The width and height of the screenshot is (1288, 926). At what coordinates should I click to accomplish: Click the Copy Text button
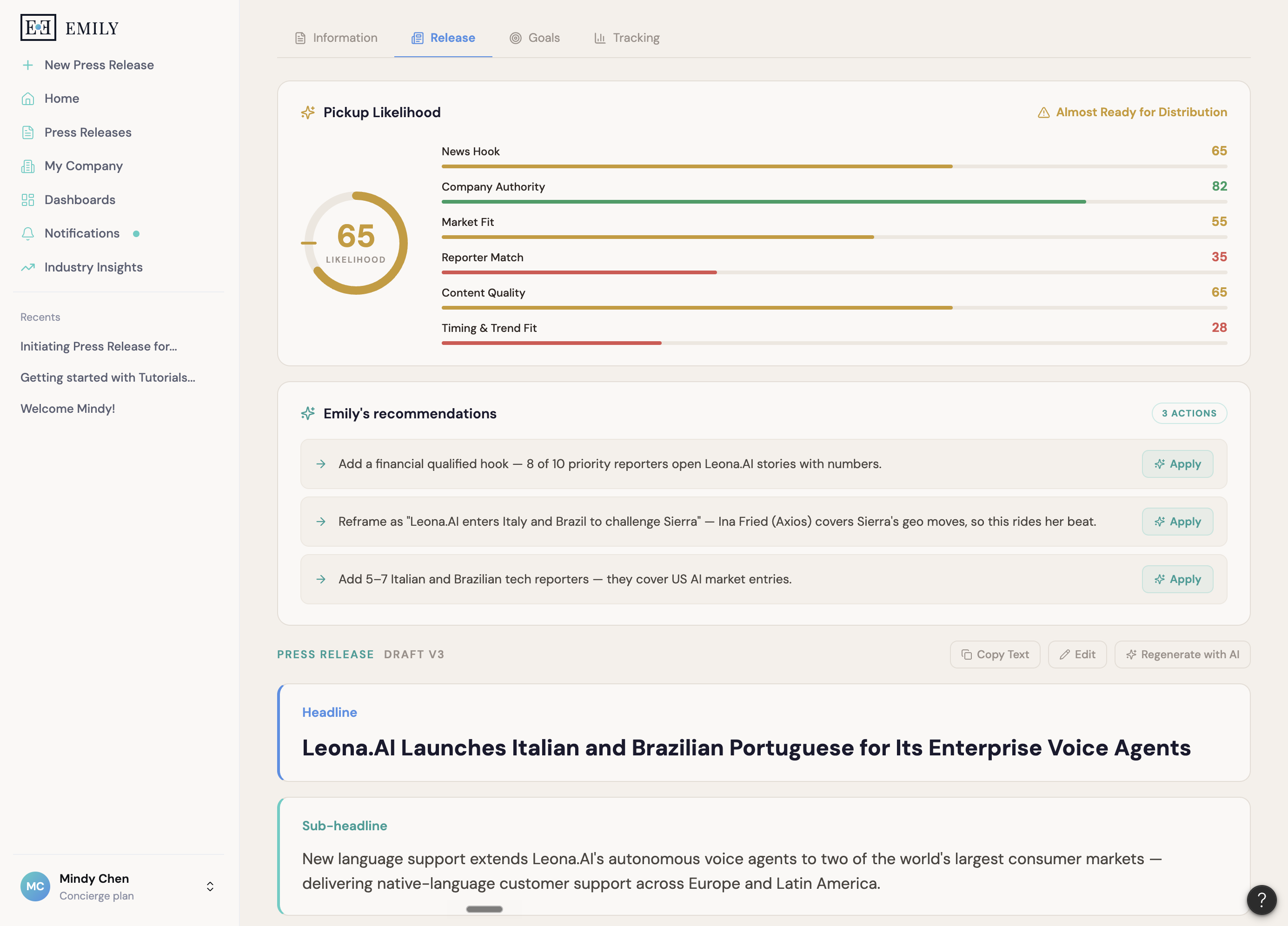point(995,655)
